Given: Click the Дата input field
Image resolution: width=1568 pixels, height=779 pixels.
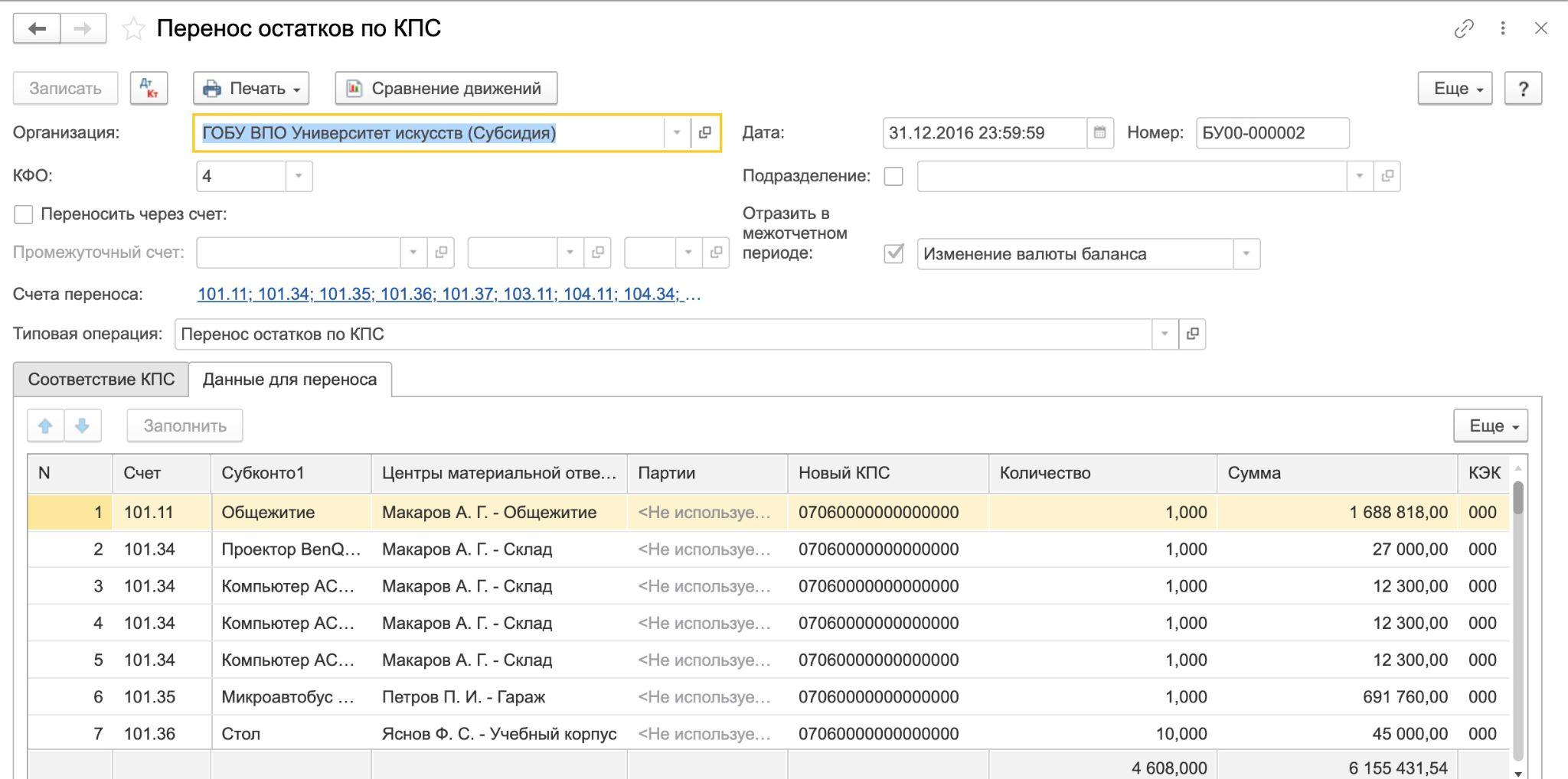Looking at the screenshot, I should point(985,132).
